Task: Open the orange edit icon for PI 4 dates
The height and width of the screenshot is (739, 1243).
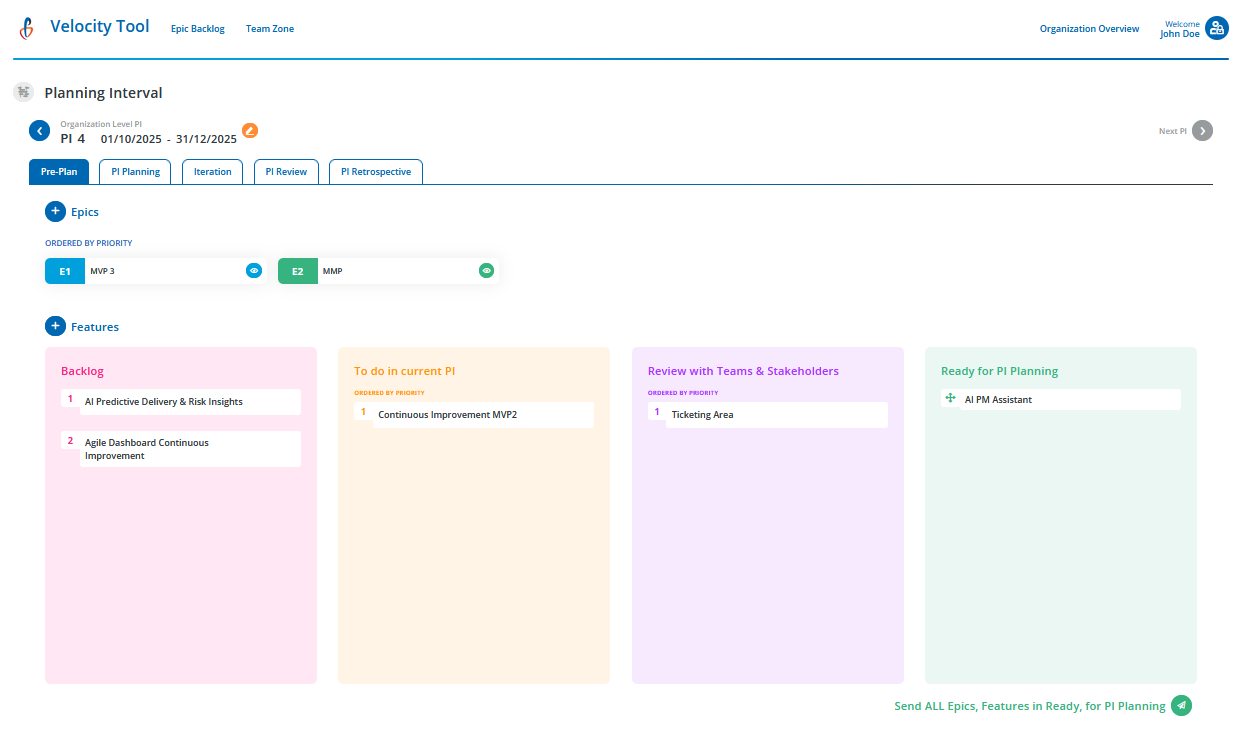Action: pyautogui.click(x=249, y=130)
